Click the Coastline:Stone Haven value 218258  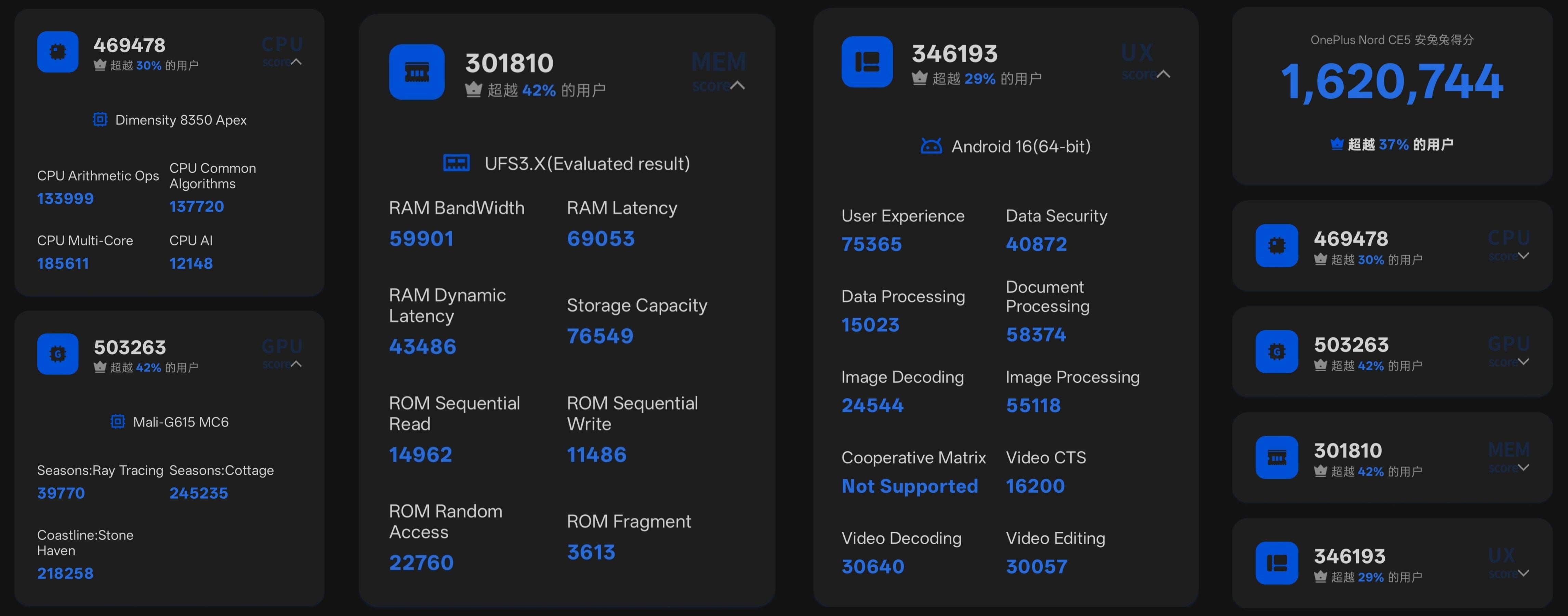(65, 573)
